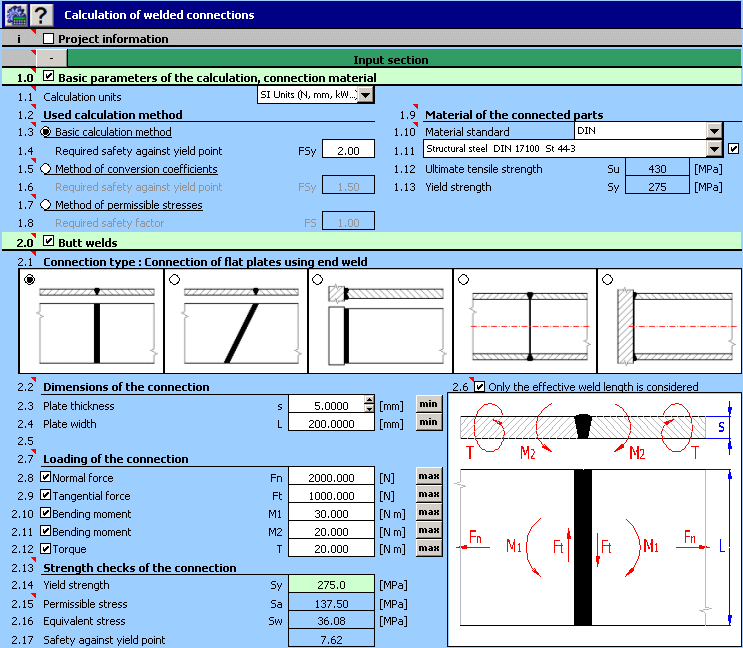Click min button for Plate thickness
Viewport: 743px width, 648px height.
click(x=428, y=404)
